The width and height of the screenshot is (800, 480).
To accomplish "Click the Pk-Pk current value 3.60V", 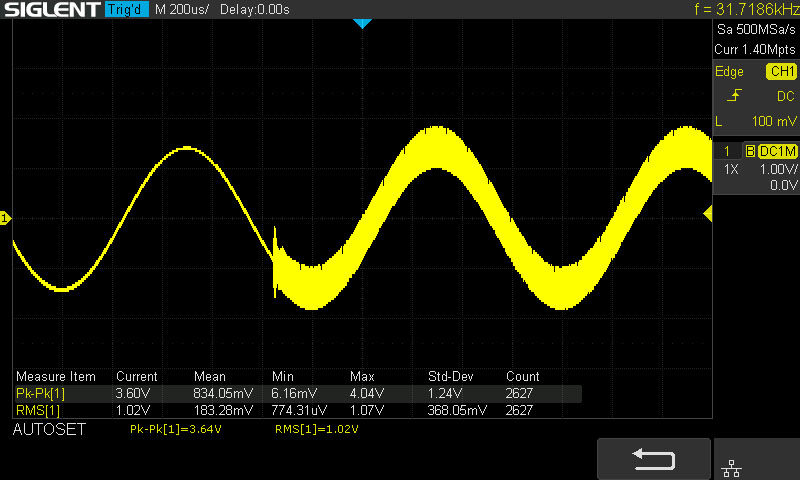I will pyautogui.click(x=133, y=393).
